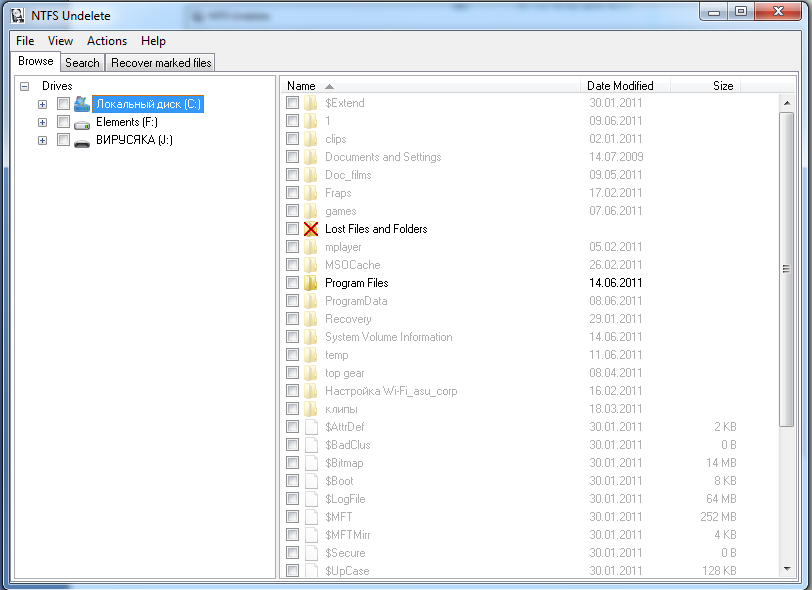Click the scrollbar up arrow in file list
812x590 pixels.
point(787,103)
